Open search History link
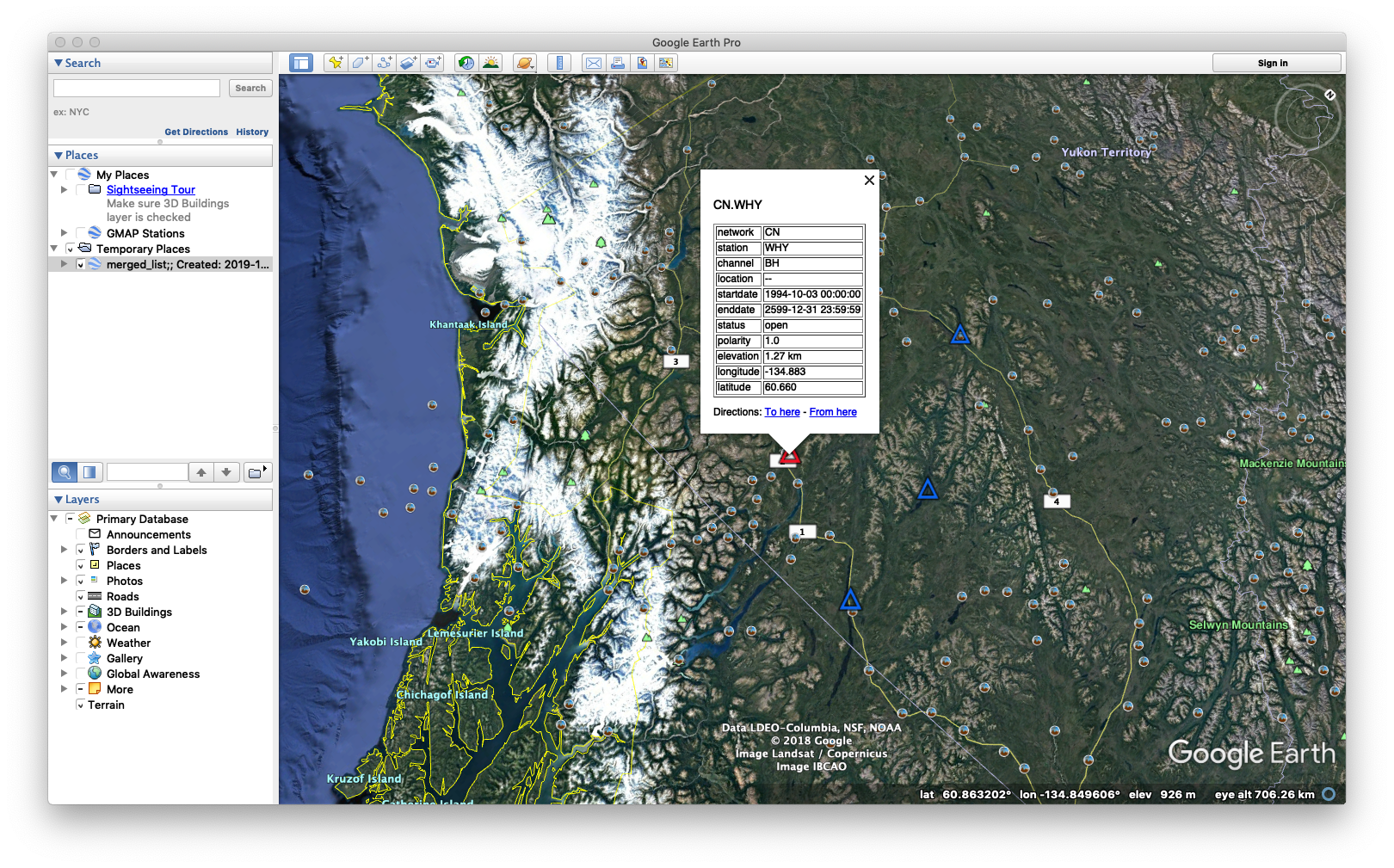Viewport: 1394px width, 868px height. pos(252,132)
